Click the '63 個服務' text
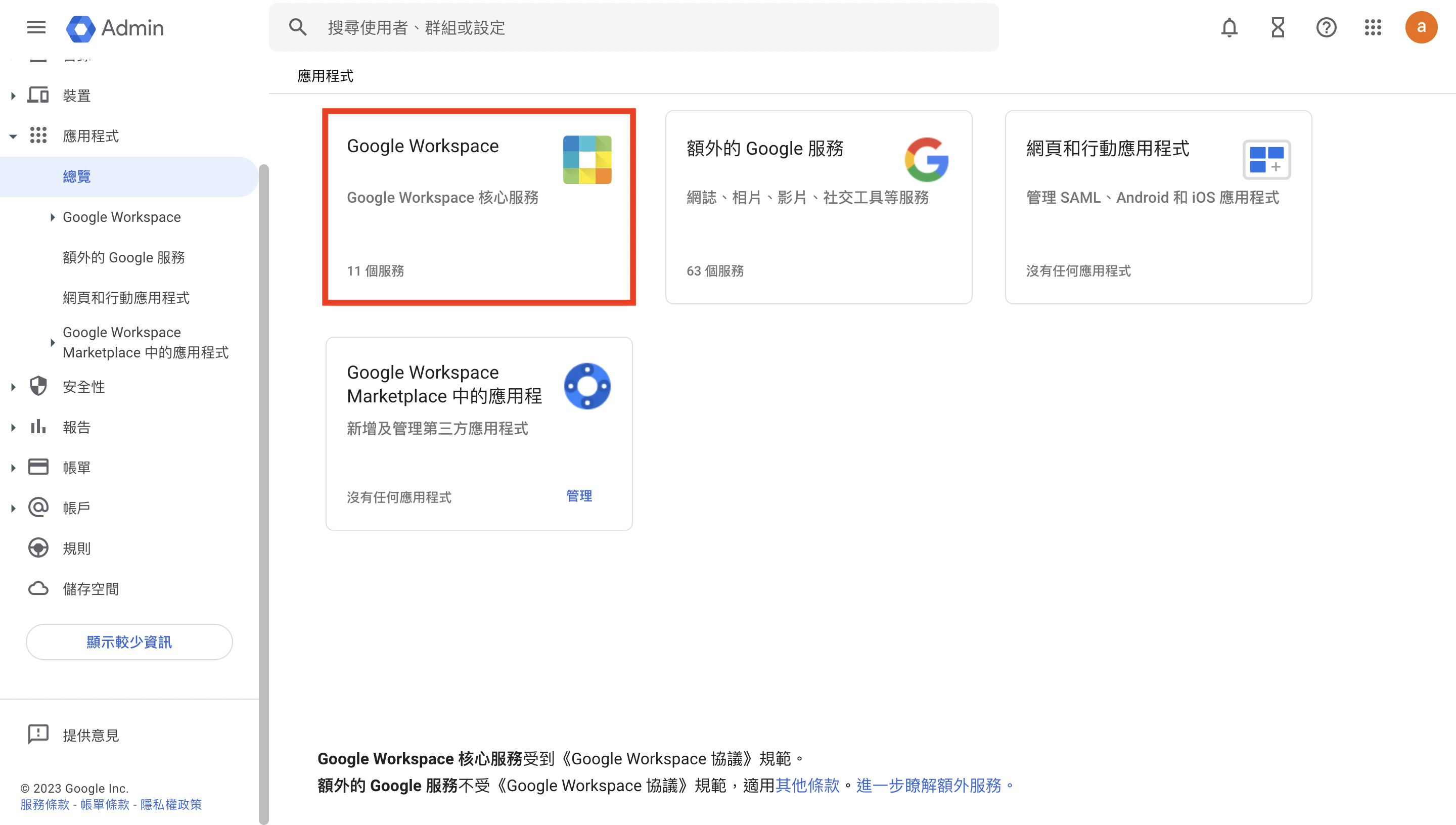This screenshot has height=825, width=1456. coord(715,271)
